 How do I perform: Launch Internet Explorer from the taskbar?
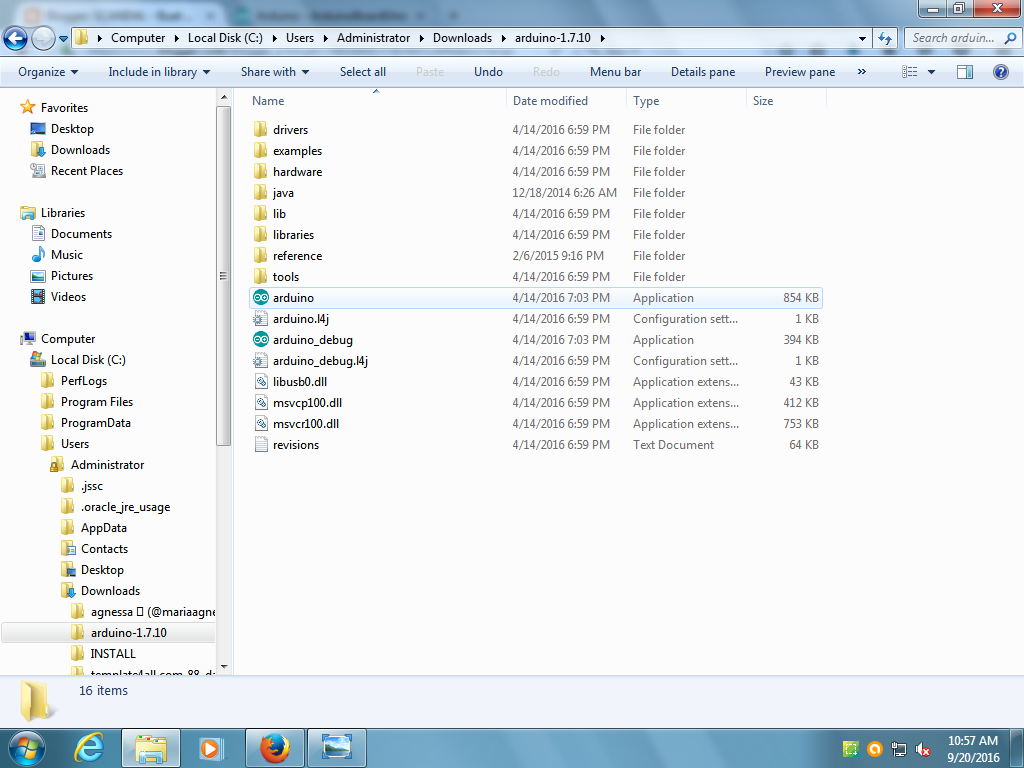pos(89,748)
